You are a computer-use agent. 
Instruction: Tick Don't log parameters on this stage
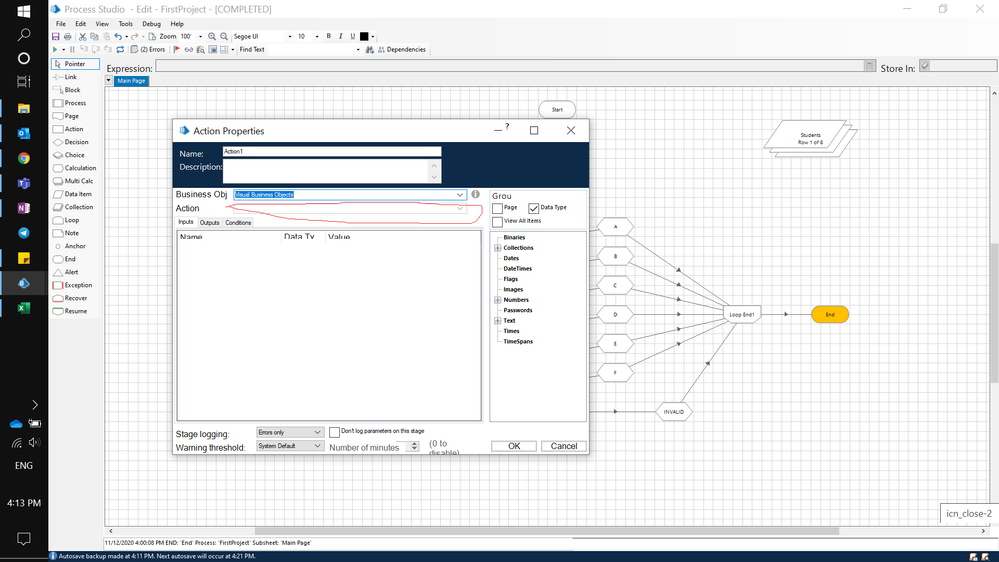(334, 432)
